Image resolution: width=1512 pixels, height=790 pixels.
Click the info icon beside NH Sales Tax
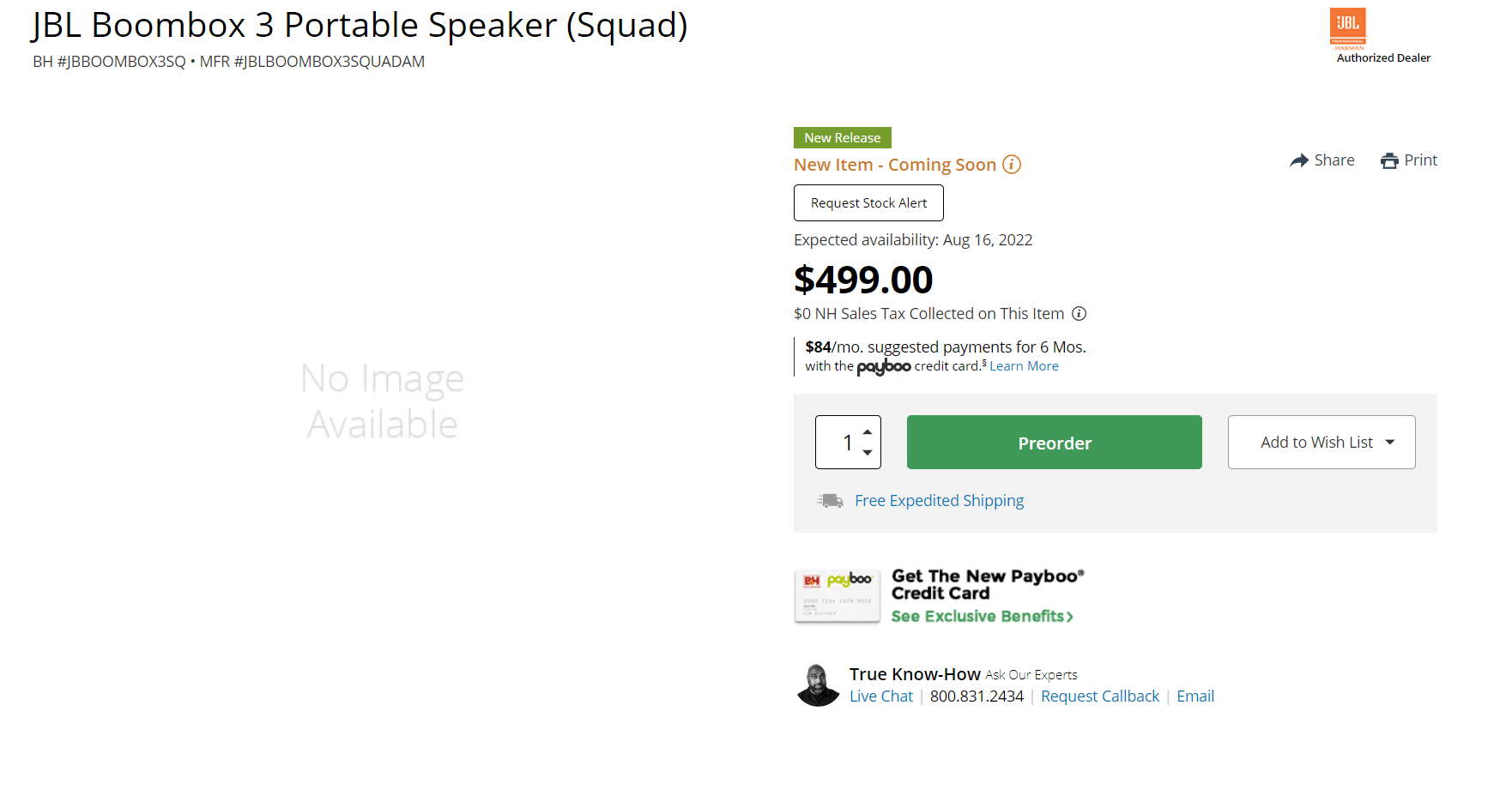pyautogui.click(x=1079, y=313)
